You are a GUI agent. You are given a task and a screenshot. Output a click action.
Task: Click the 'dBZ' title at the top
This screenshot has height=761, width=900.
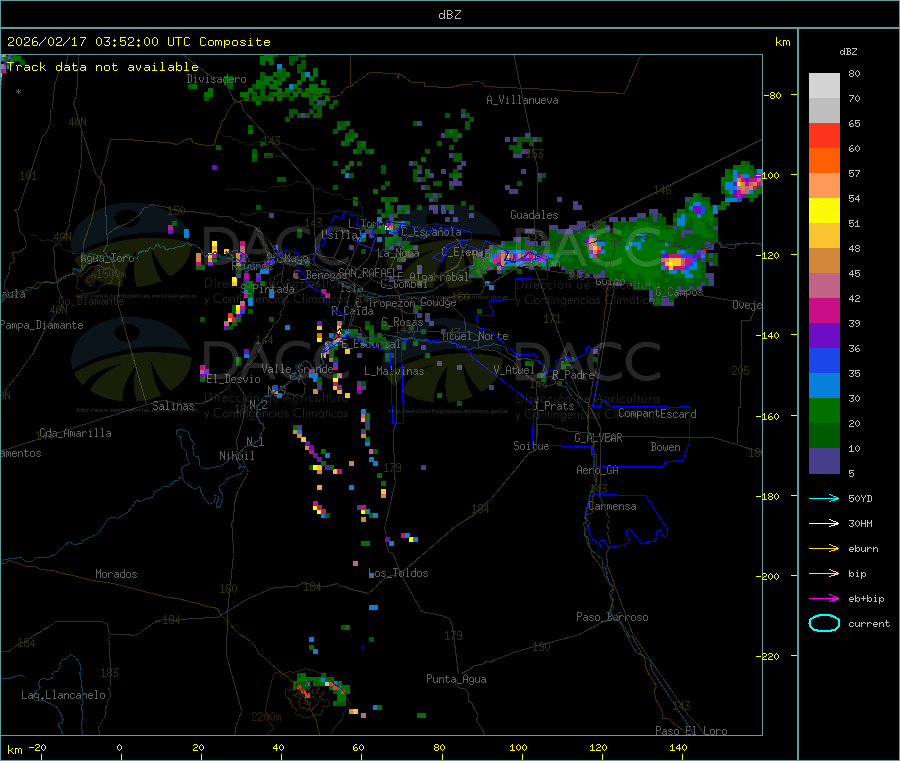pyautogui.click(x=449, y=14)
